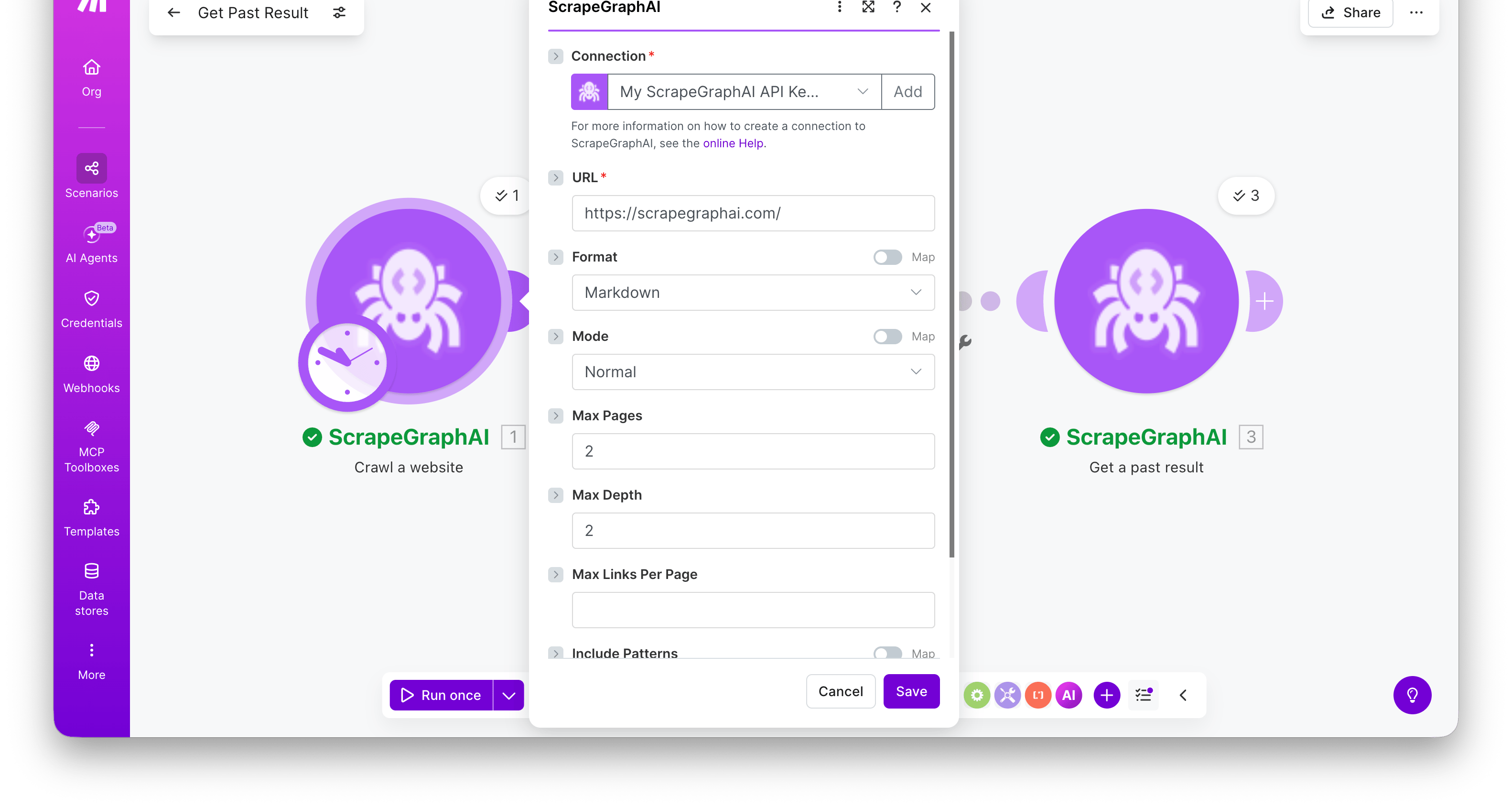Viewport: 1512px width, 808px height.
Task: Click the Cancel button
Action: click(841, 691)
